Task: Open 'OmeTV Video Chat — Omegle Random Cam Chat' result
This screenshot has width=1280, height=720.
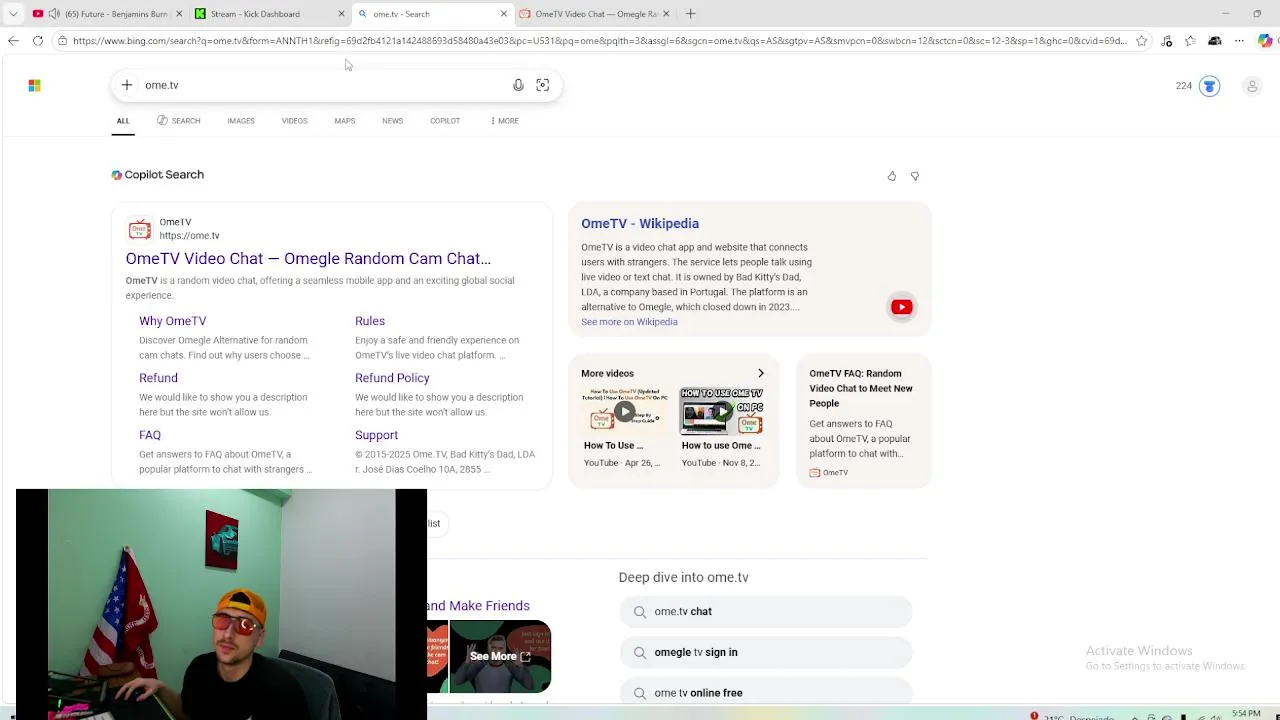Action: [308, 259]
